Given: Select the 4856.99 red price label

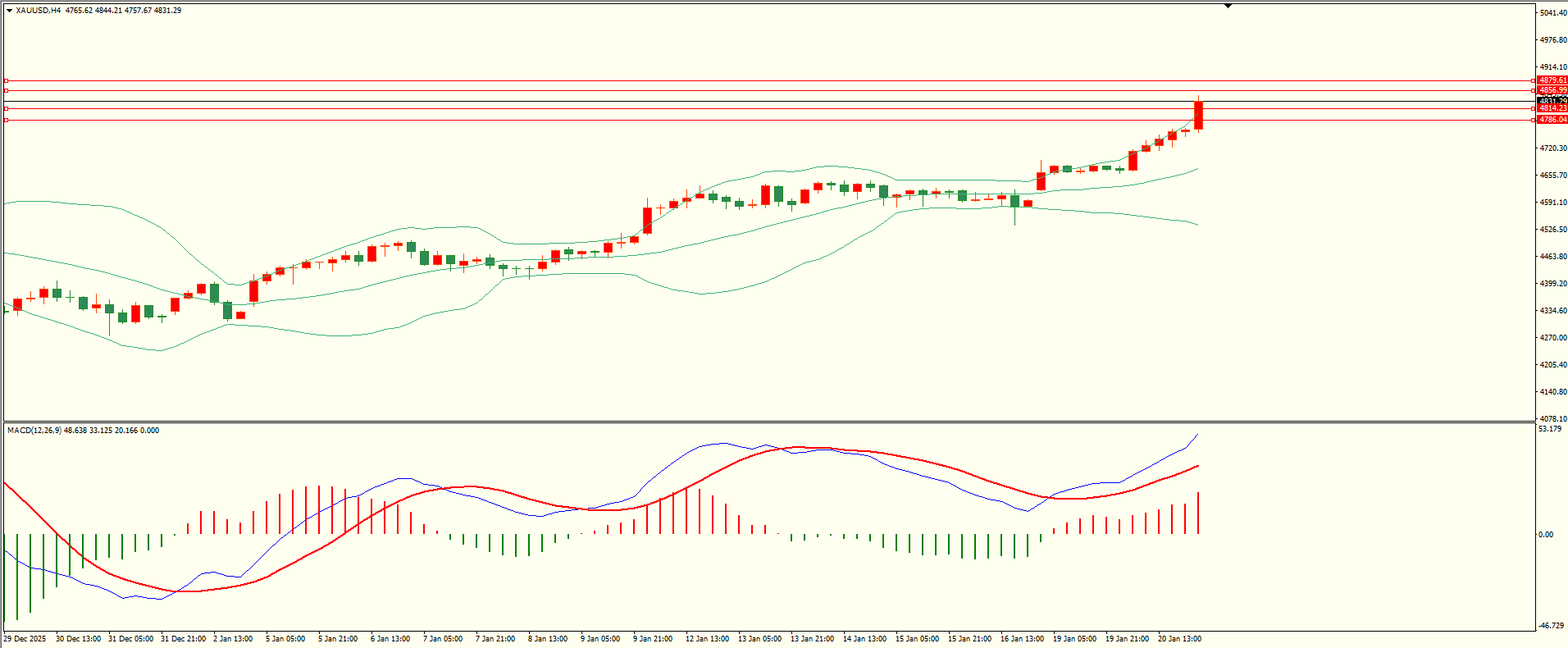Looking at the screenshot, I should (x=1552, y=90).
